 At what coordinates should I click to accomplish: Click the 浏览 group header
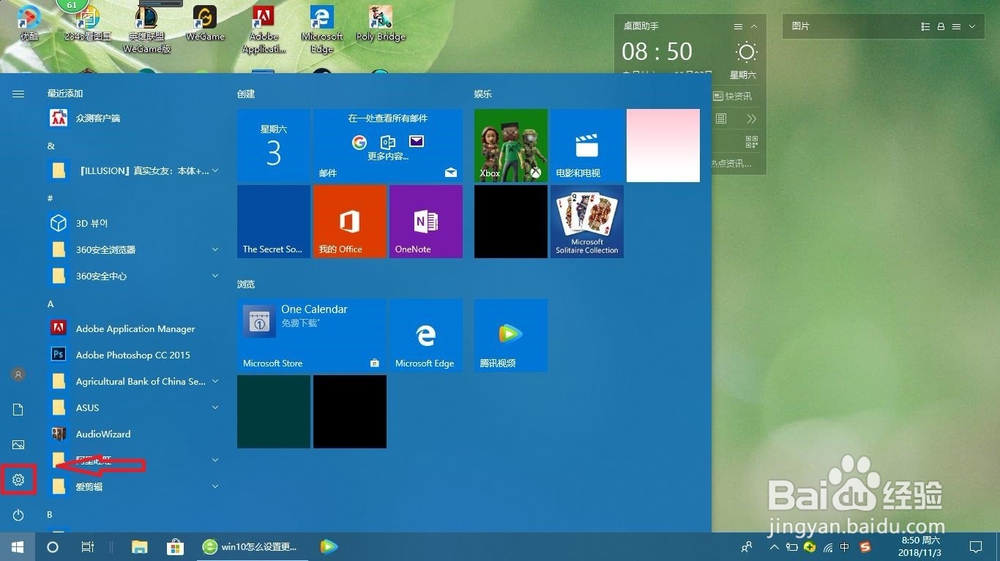[x=246, y=284]
